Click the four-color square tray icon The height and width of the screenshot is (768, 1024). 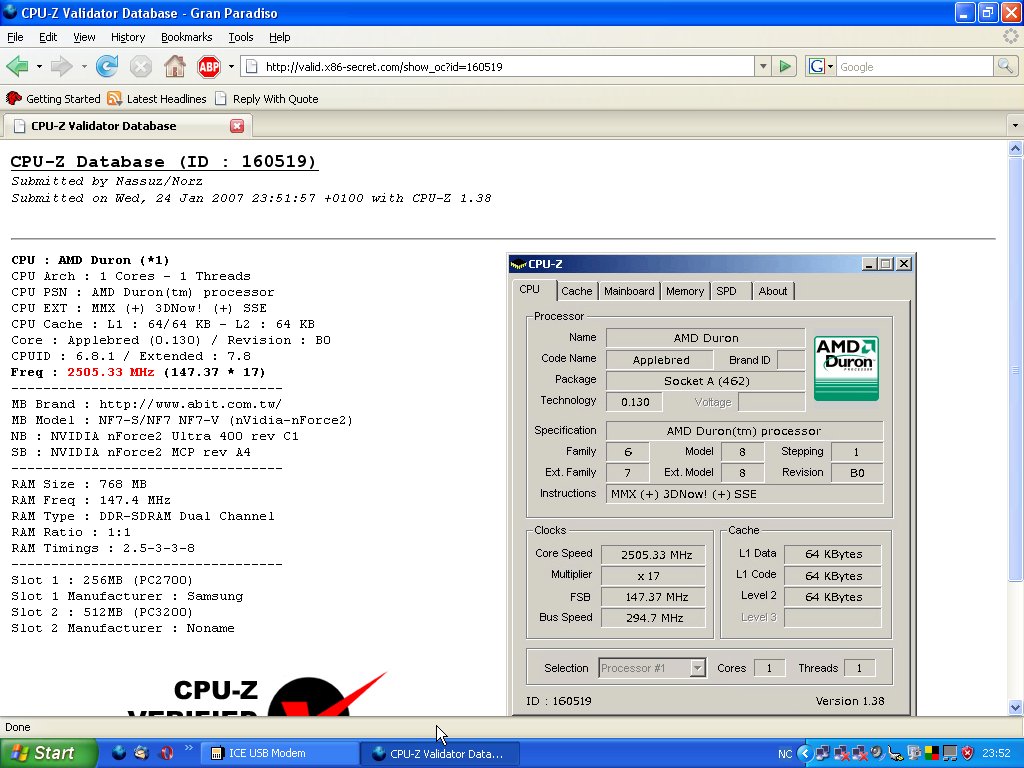point(932,753)
